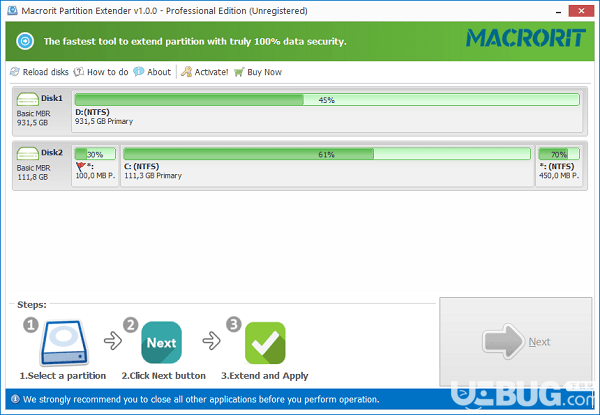Open the How to do guide
Viewport: 600px width, 415px height.
[x=101, y=72]
